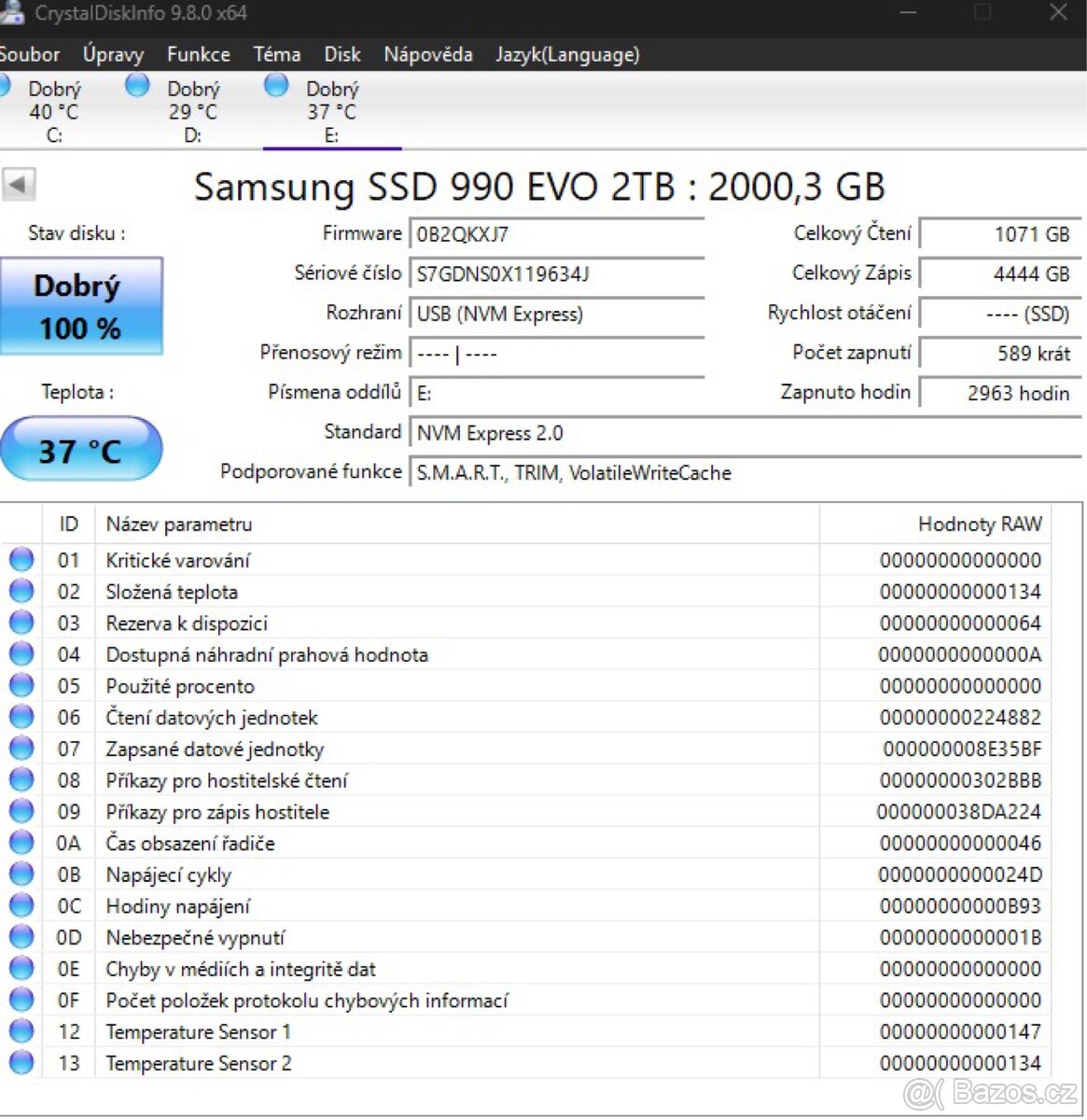Click the blue temperature gauge showing 37 °C

pos(81,449)
